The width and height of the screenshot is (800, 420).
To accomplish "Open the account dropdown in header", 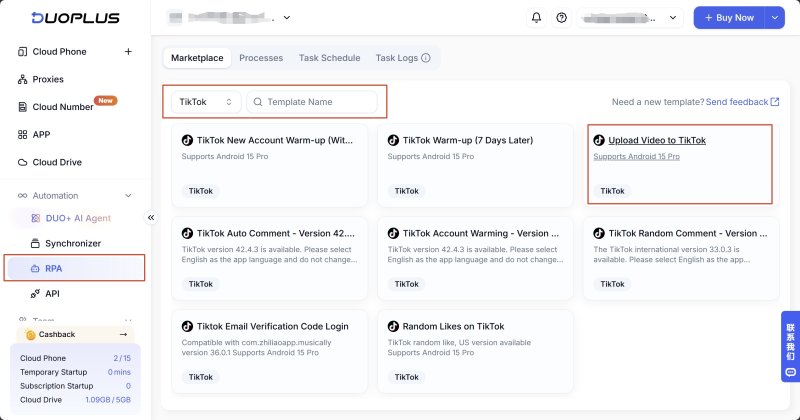I will tap(630, 18).
